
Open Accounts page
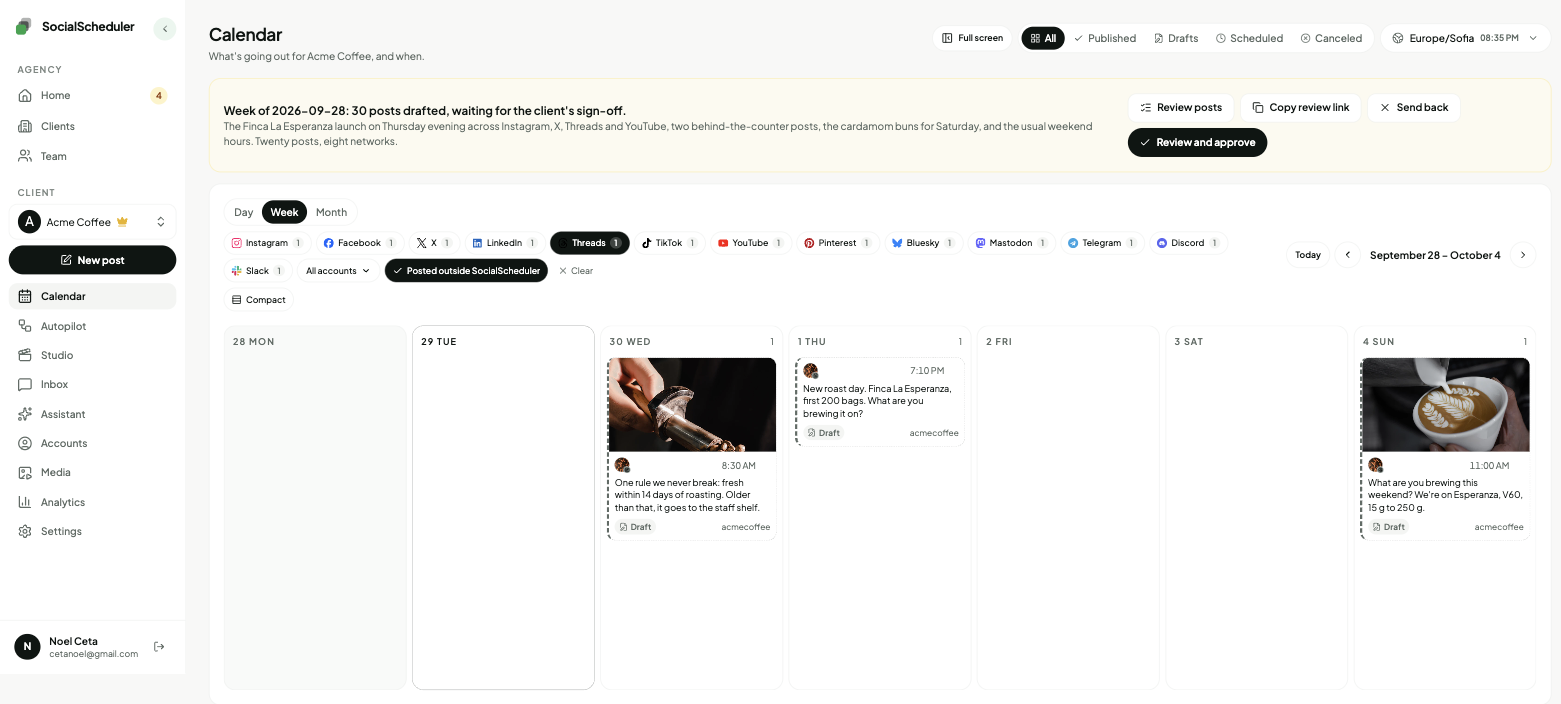click(92, 443)
